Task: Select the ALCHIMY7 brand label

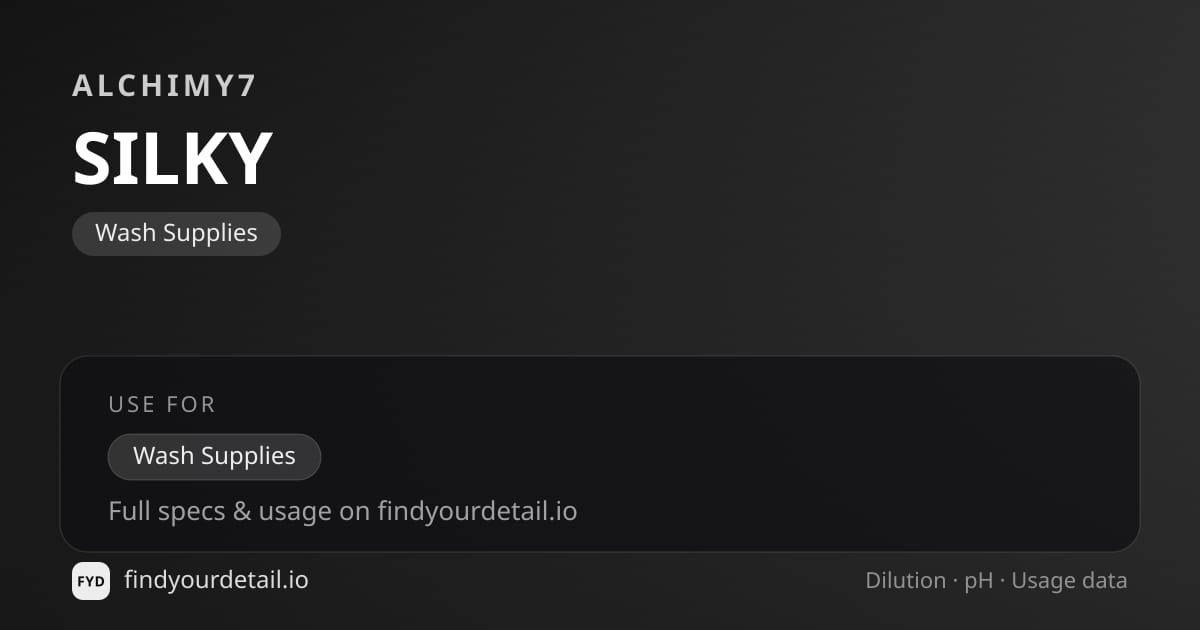Action: pos(165,86)
